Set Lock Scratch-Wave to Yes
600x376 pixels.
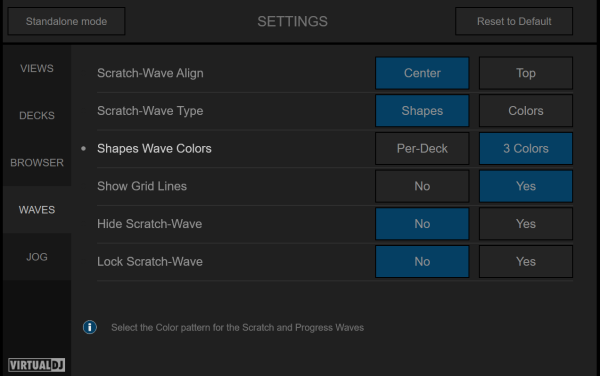526,262
